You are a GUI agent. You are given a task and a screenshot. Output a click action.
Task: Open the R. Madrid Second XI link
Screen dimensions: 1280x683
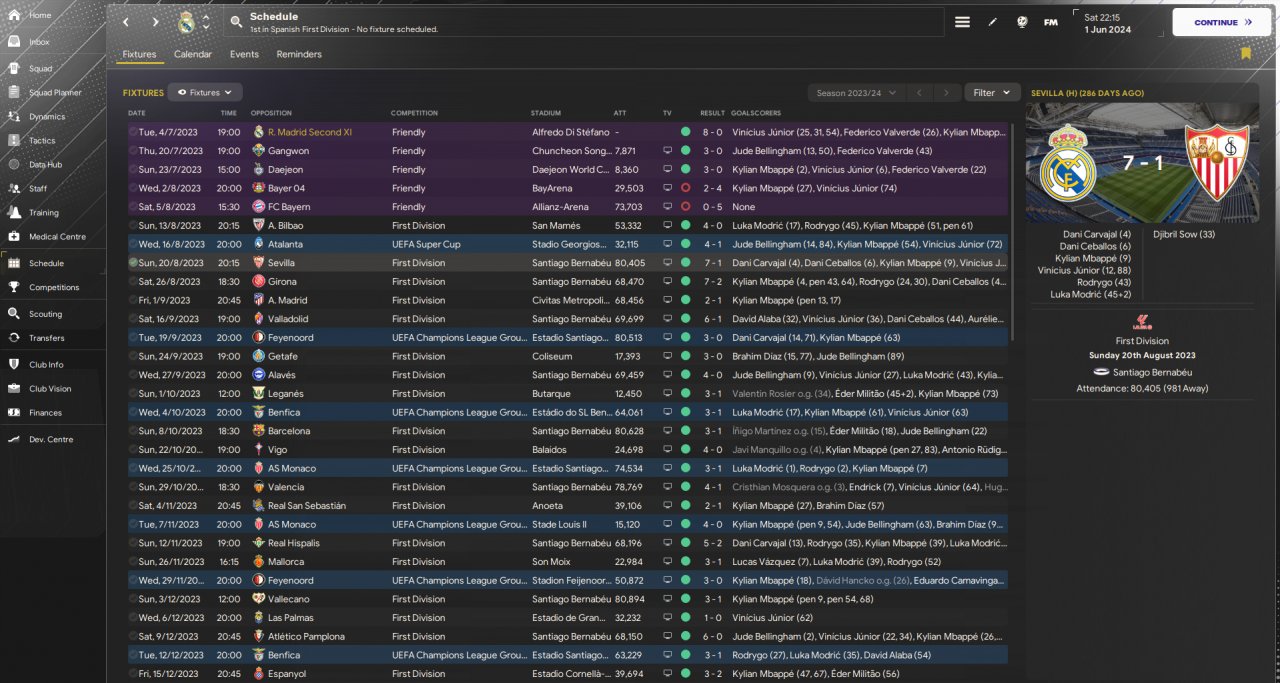pyautogui.click(x=309, y=132)
